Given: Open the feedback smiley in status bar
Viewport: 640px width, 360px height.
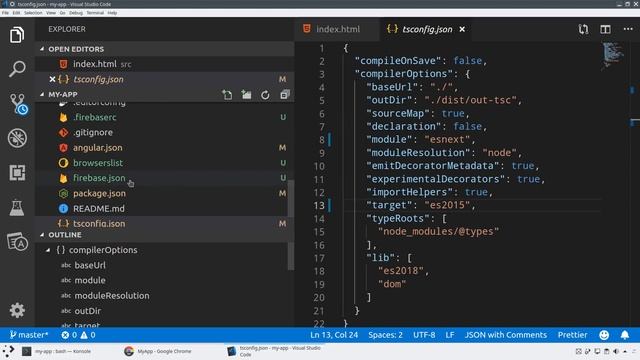Looking at the screenshot, I should coord(604,335).
